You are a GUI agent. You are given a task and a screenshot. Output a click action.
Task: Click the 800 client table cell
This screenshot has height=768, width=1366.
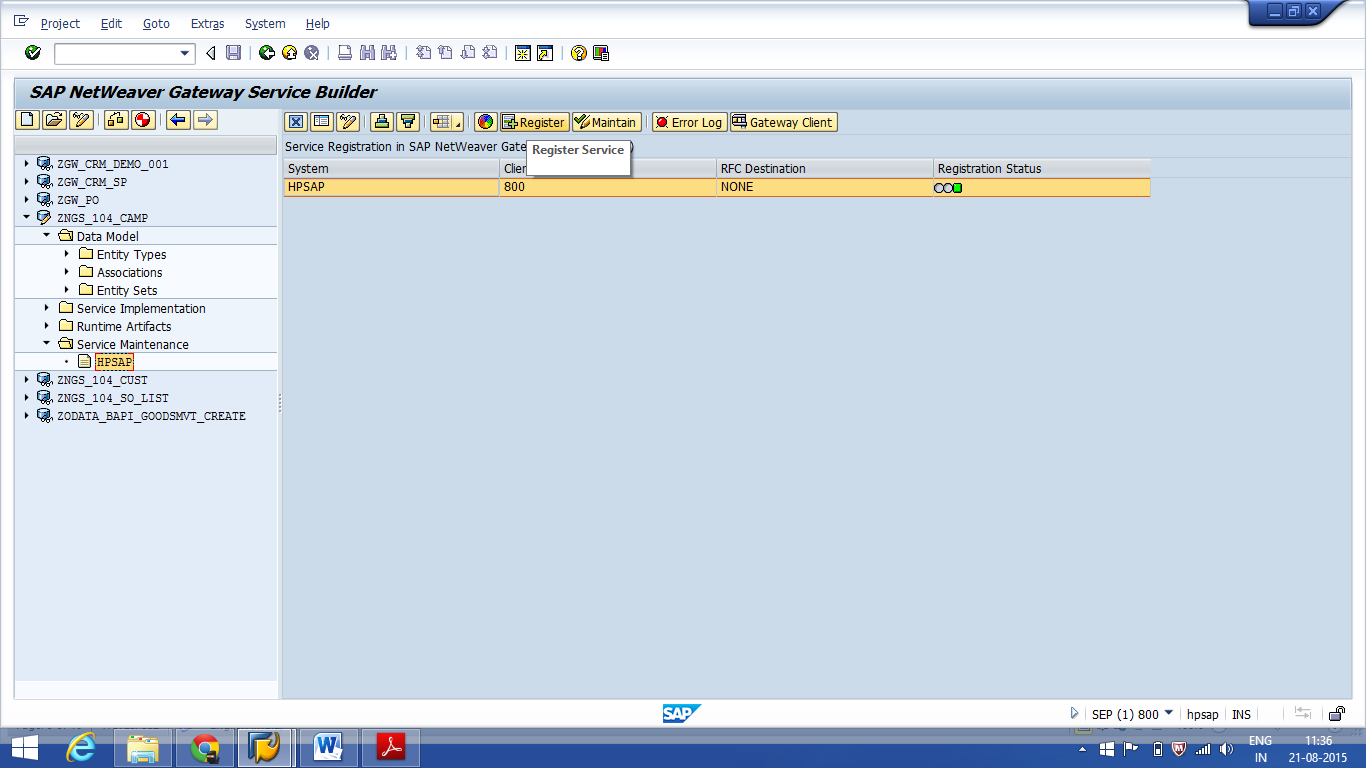coord(607,187)
